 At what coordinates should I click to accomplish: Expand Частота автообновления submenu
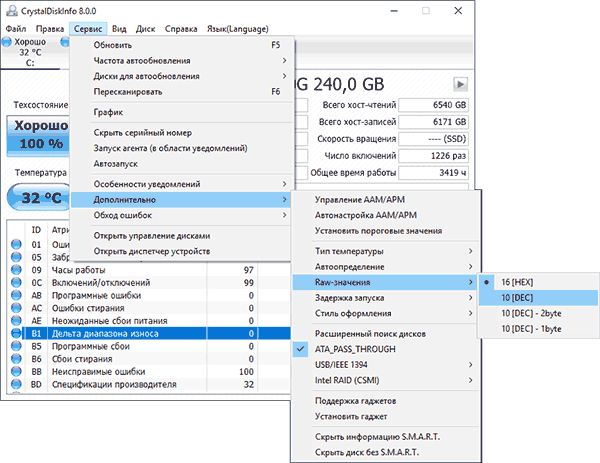[x=182, y=60]
